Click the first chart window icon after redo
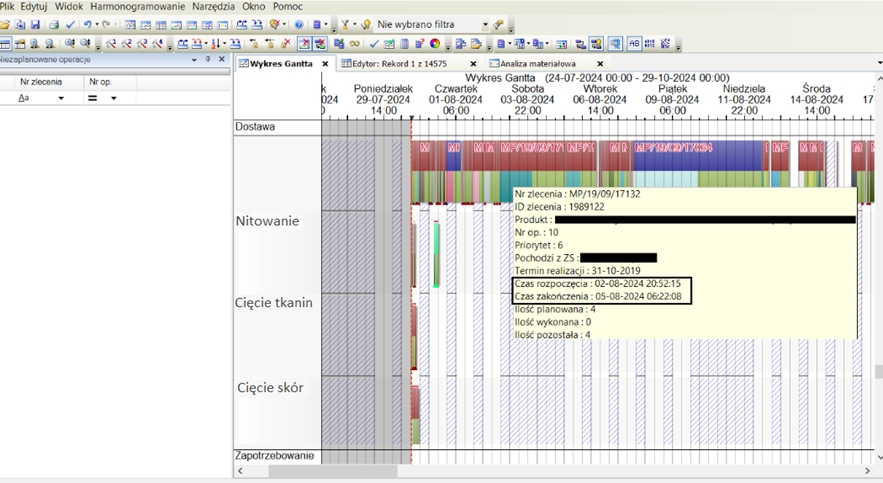Image resolution: width=883 pixels, height=483 pixels. [130, 25]
